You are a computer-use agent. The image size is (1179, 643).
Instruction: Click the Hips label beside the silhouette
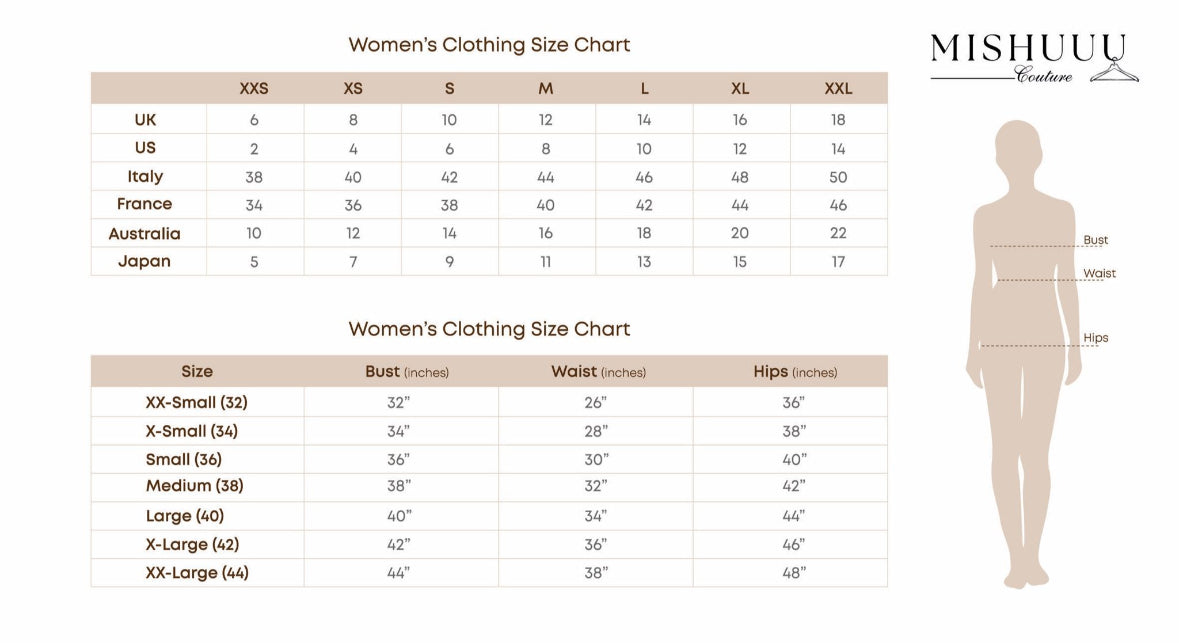(1096, 338)
